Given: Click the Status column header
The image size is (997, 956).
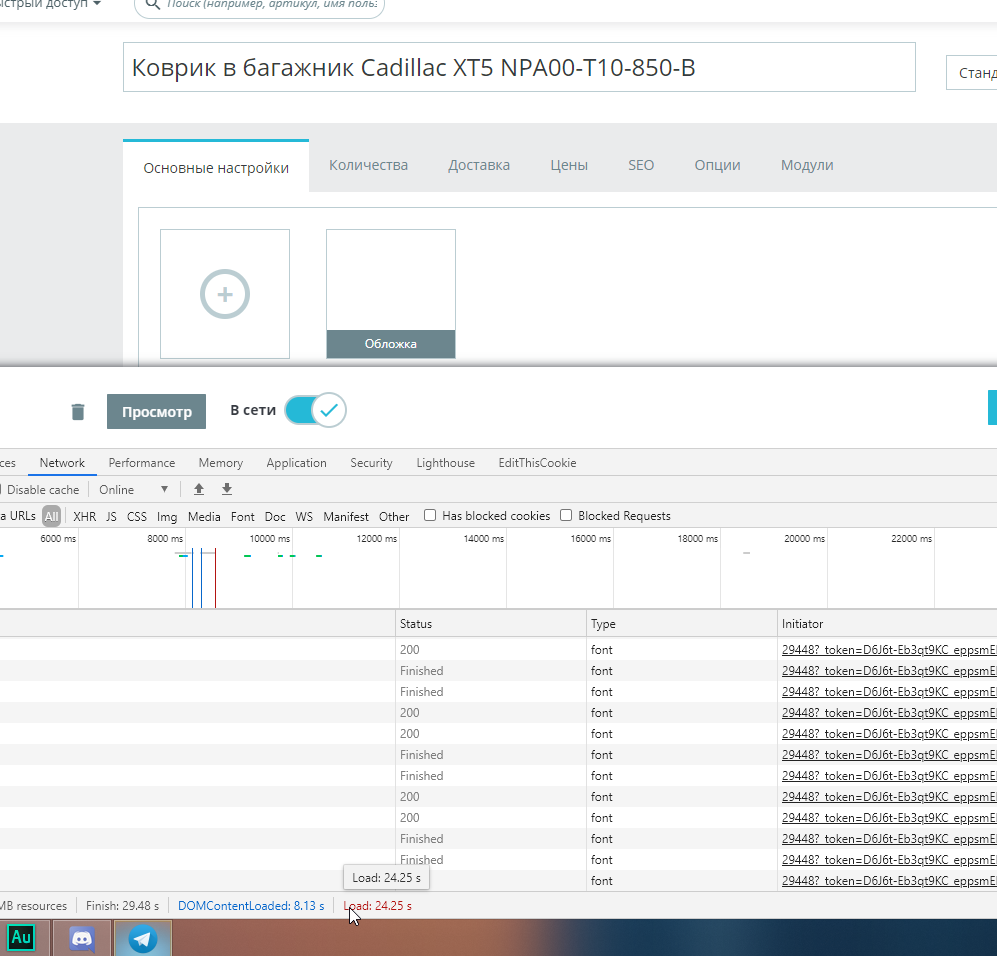Looking at the screenshot, I should pos(490,624).
